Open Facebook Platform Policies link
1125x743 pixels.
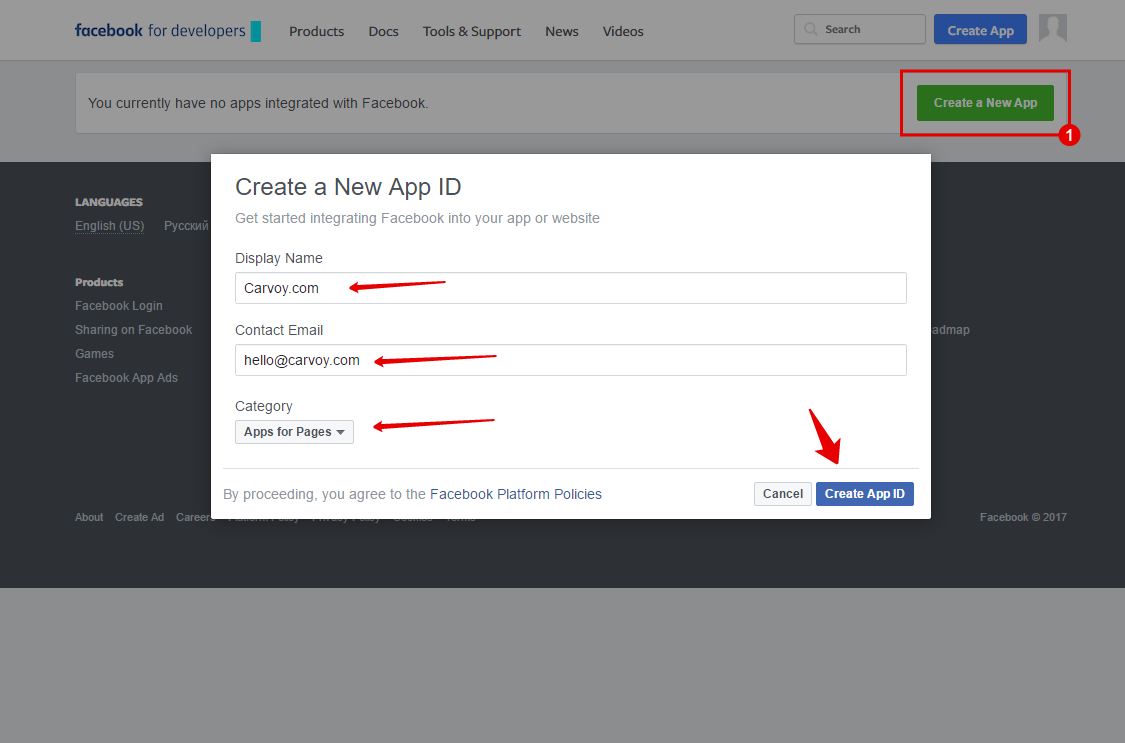coord(515,494)
